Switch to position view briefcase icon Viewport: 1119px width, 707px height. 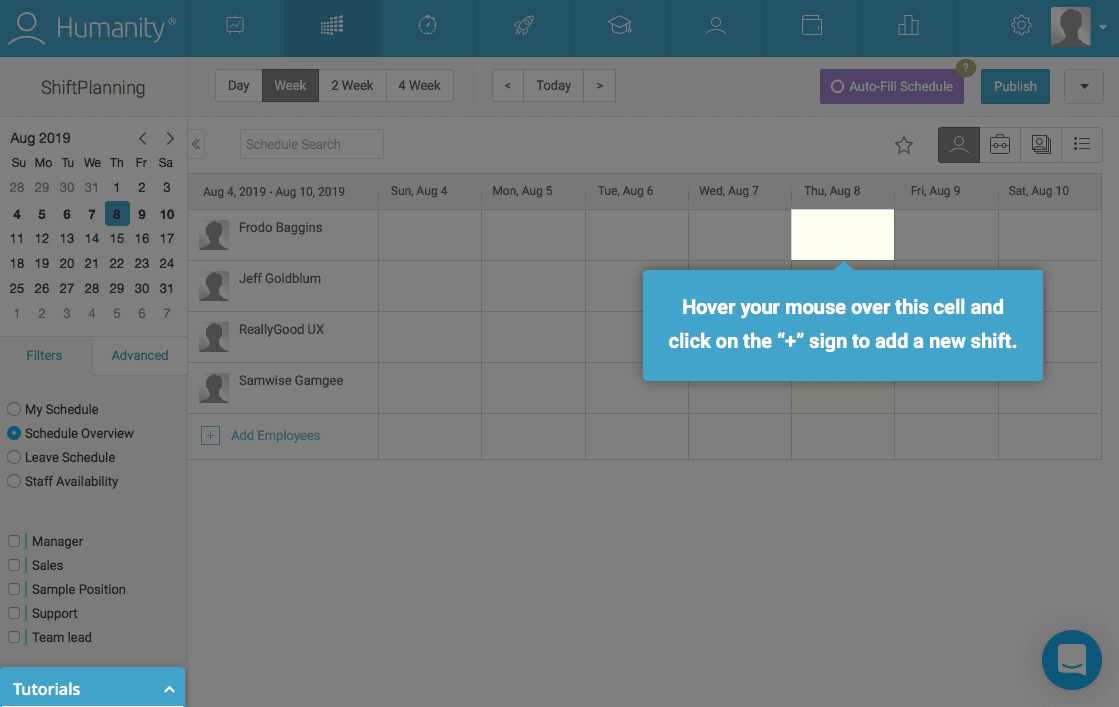[1000, 145]
